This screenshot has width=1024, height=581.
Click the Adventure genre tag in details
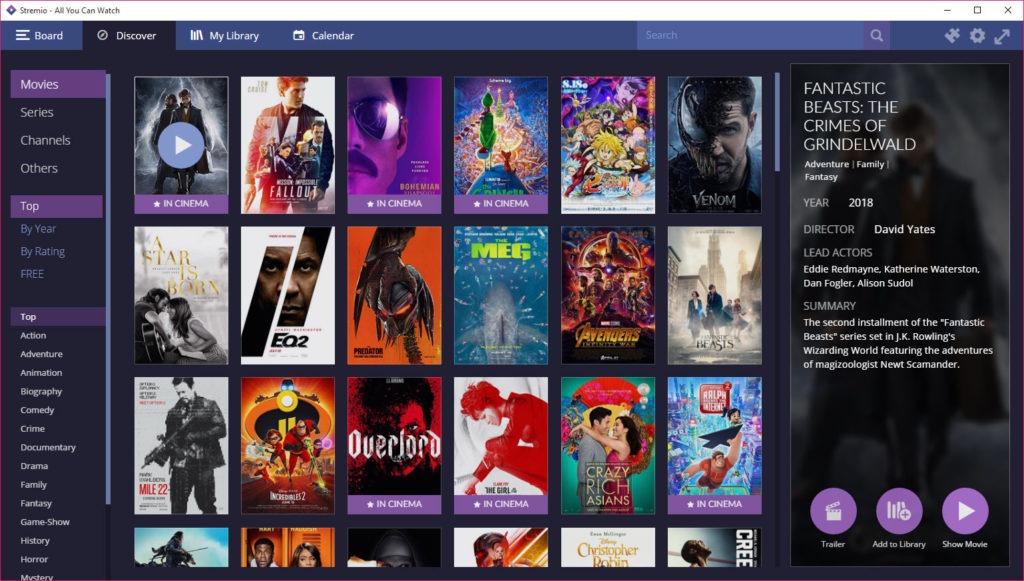827,165
